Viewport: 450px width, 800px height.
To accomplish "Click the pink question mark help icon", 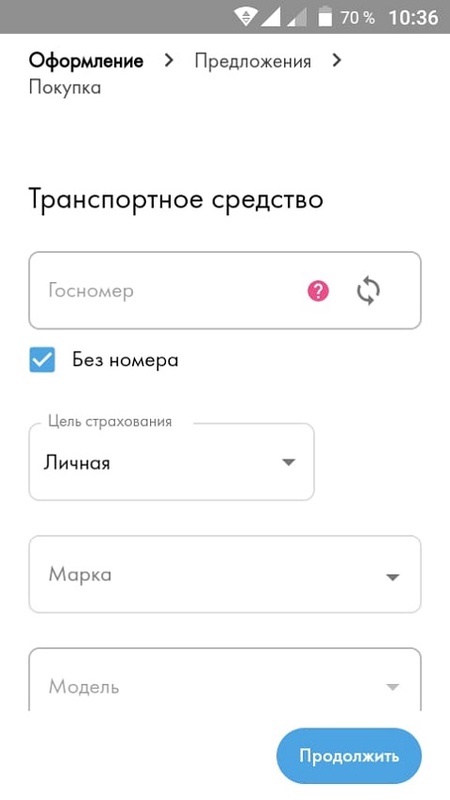I will (x=318, y=291).
